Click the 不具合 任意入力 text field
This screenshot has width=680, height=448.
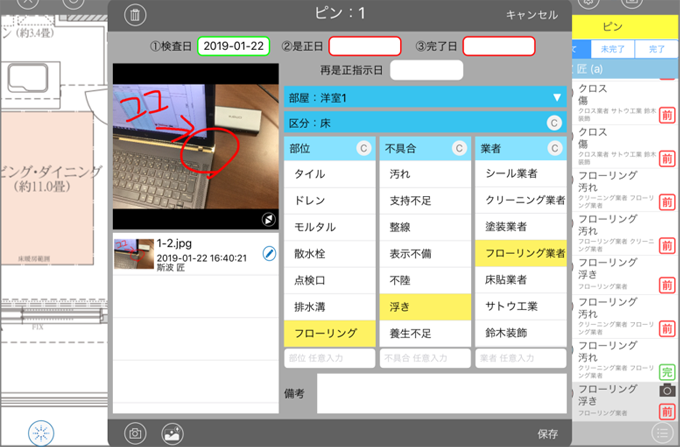click(425, 358)
